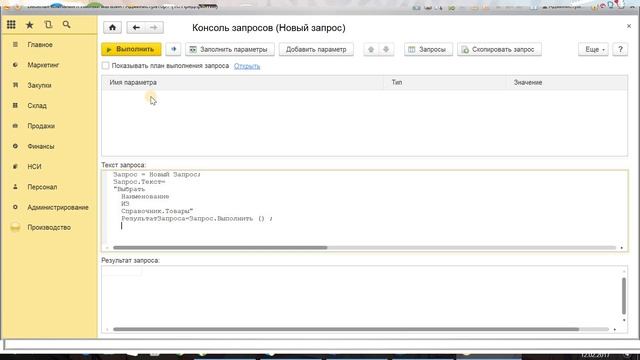Navigate back with the left arrow
Screen dimensions: 640x360
tap(136, 27)
